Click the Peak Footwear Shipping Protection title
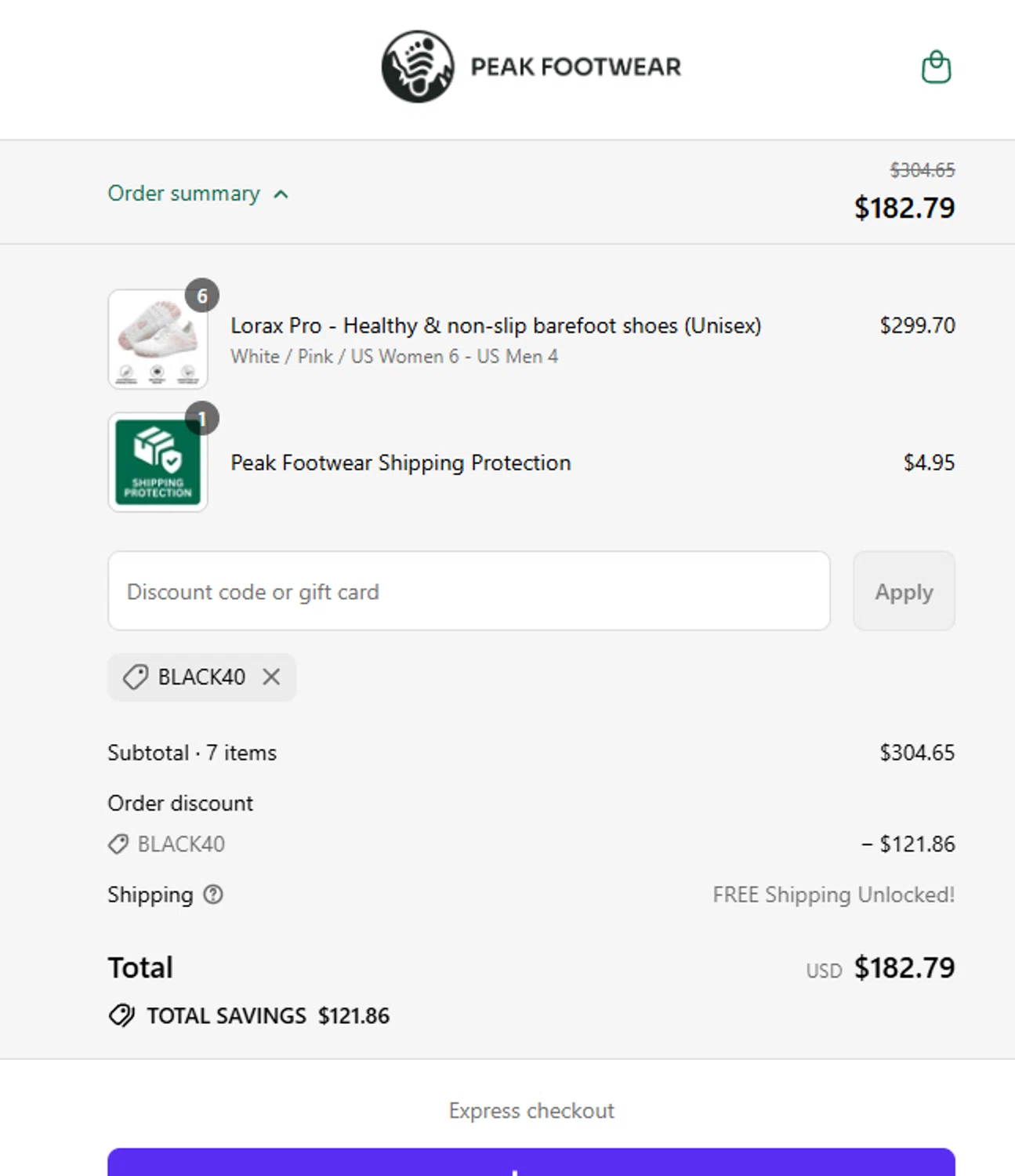The height and width of the screenshot is (1176, 1015). coord(401,463)
